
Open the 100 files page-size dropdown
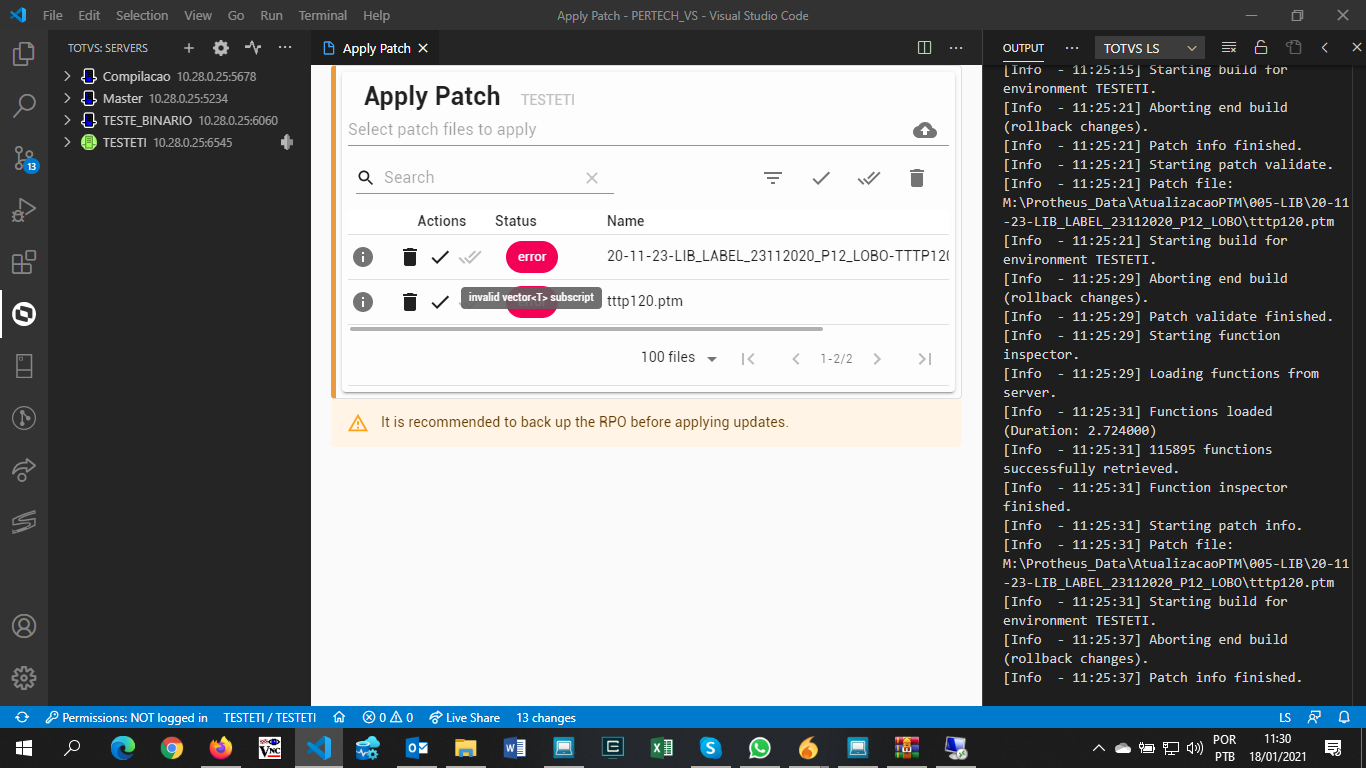pyautogui.click(x=680, y=358)
